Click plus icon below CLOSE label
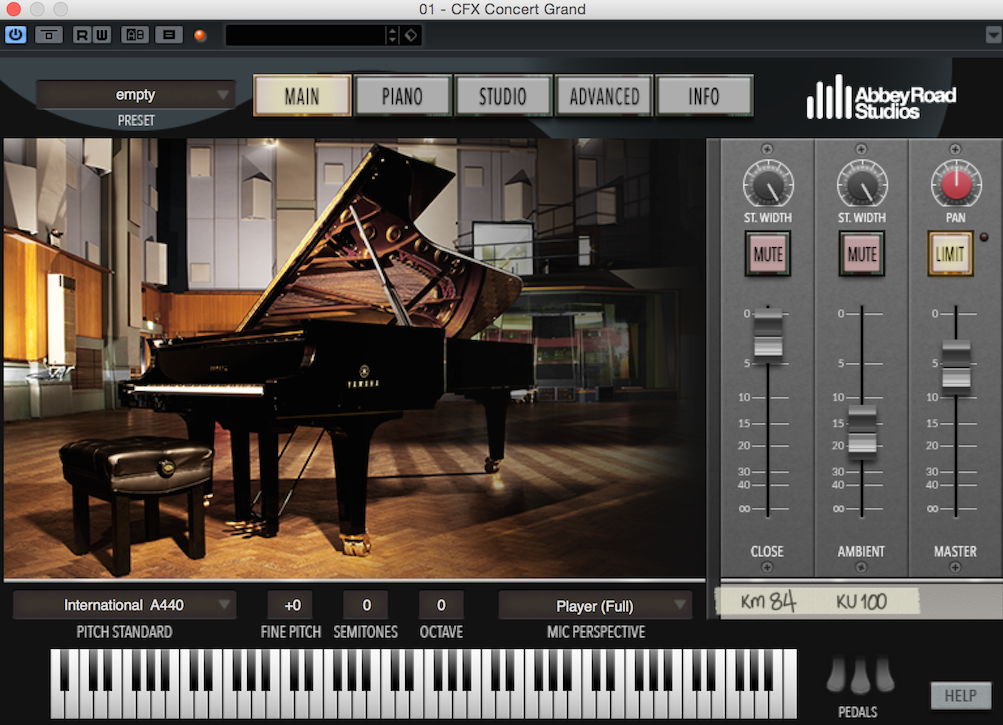 pos(766,567)
